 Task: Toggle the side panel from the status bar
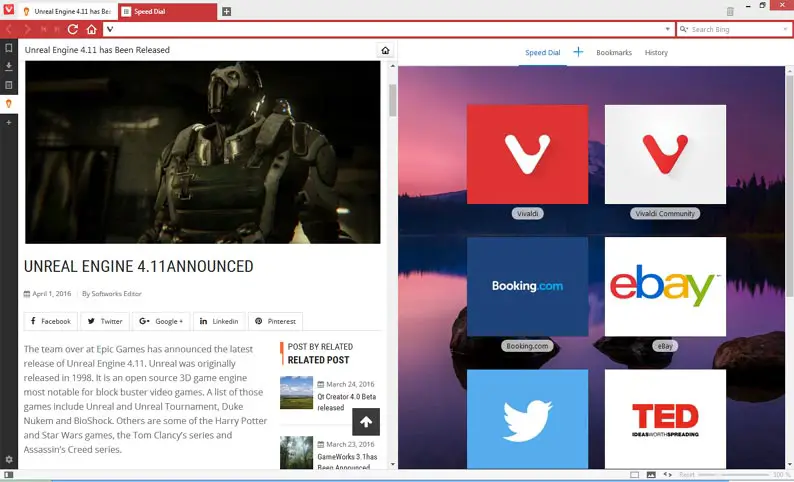(x=8, y=475)
